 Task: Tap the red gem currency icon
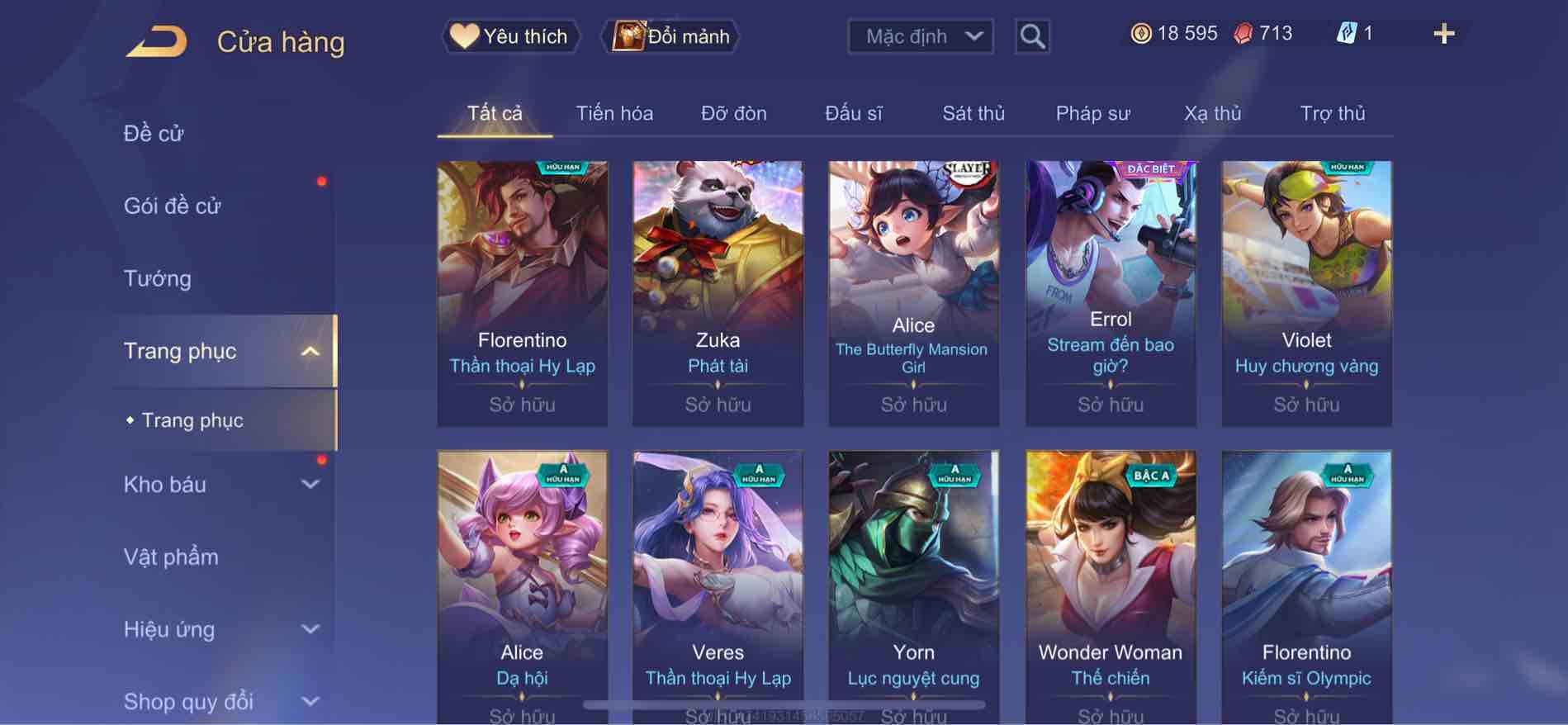(1244, 34)
